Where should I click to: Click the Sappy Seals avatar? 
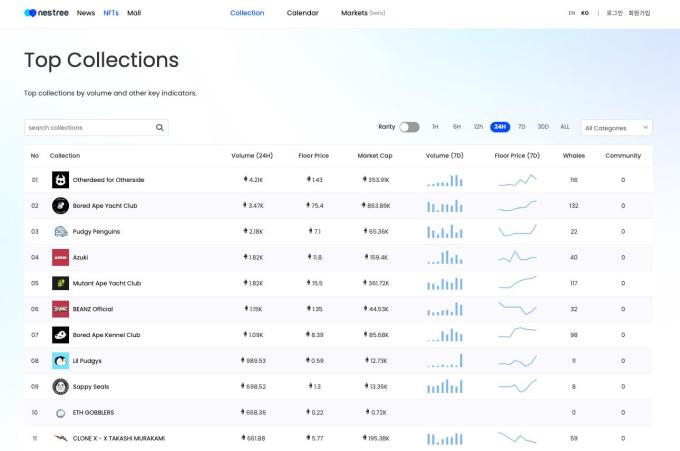(x=60, y=386)
